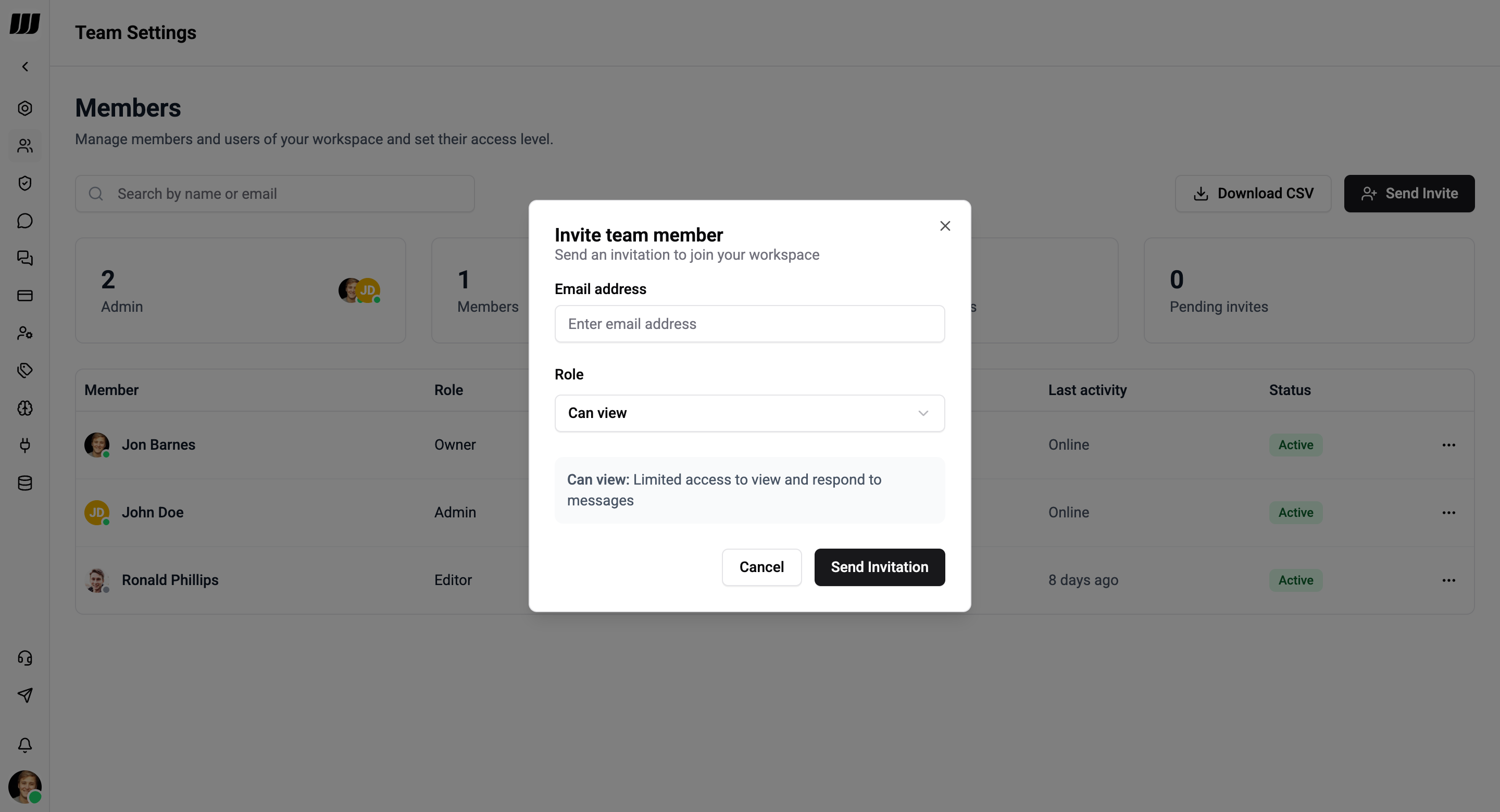1500x812 pixels.
Task: Open the shield security icon in sidebar
Action: [x=24, y=183]
